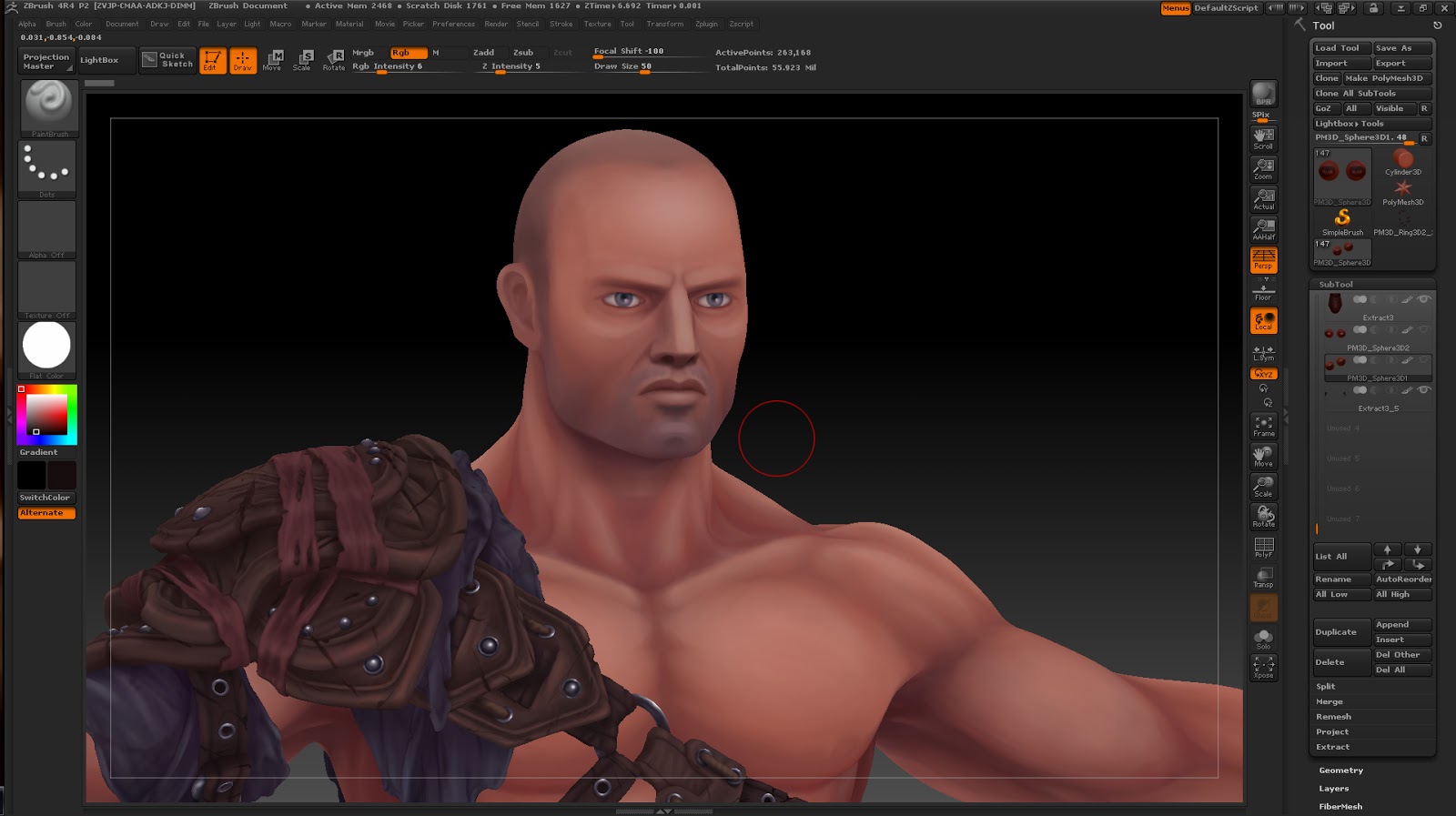The image size is (1456, 816).
Task: Click the right shelf Move view icon
Action: pos(1263,456)
